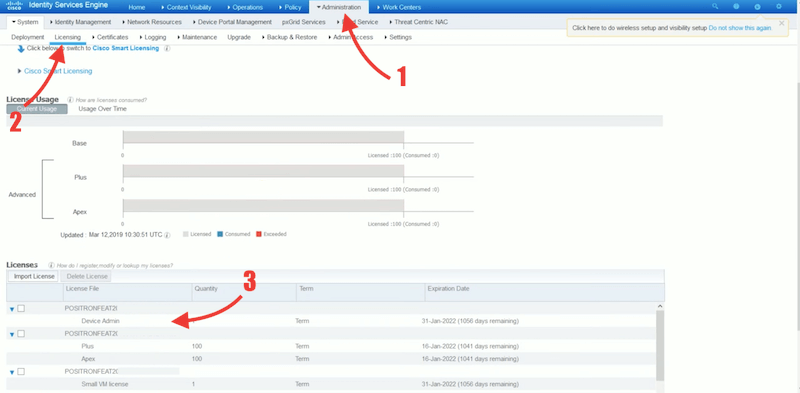Expand the Device Portal Management submenu

tap(232, 22)
